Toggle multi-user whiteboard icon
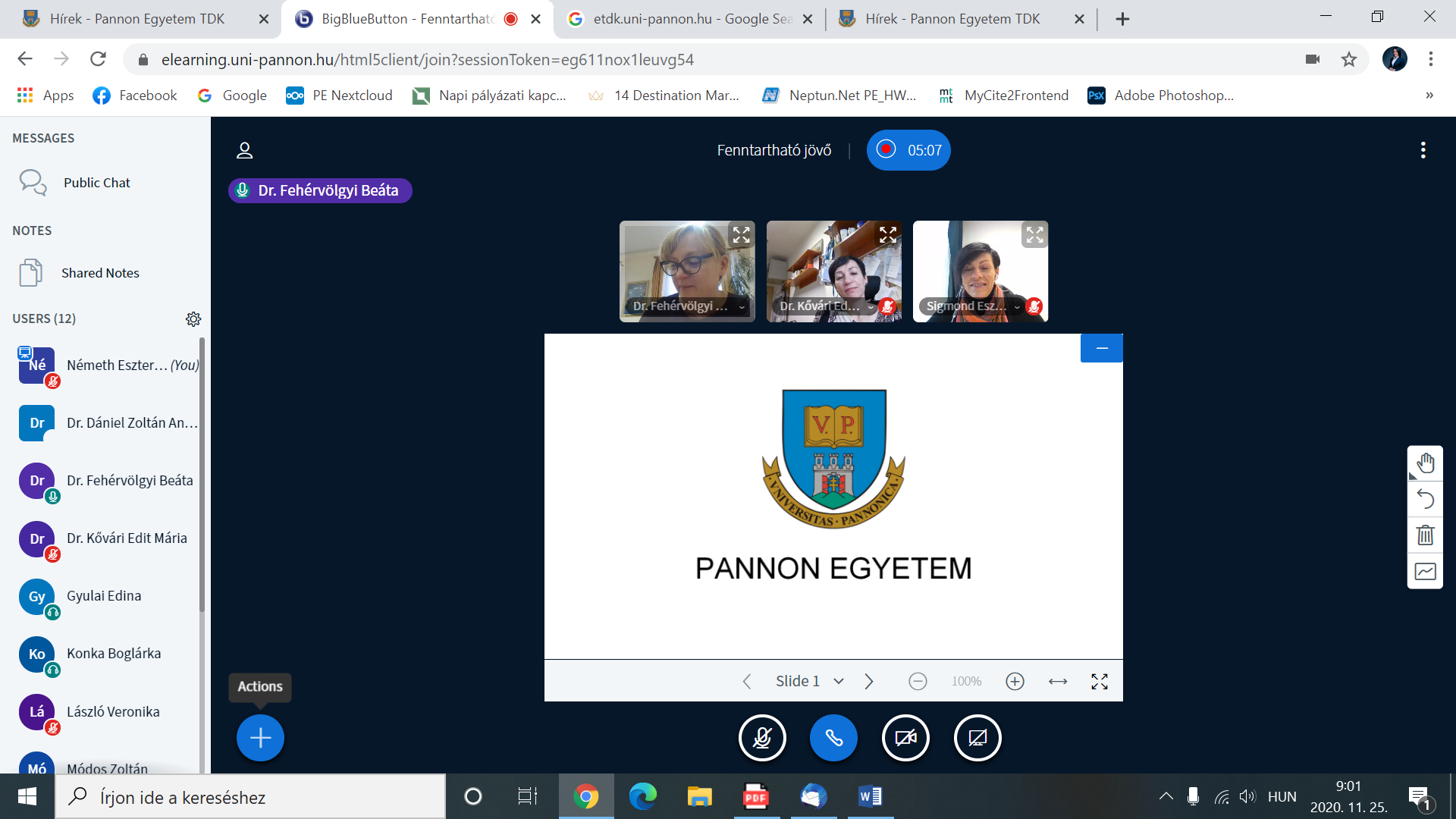Viewport: 1456px width, 819px height. click(x=1425, y=571)
